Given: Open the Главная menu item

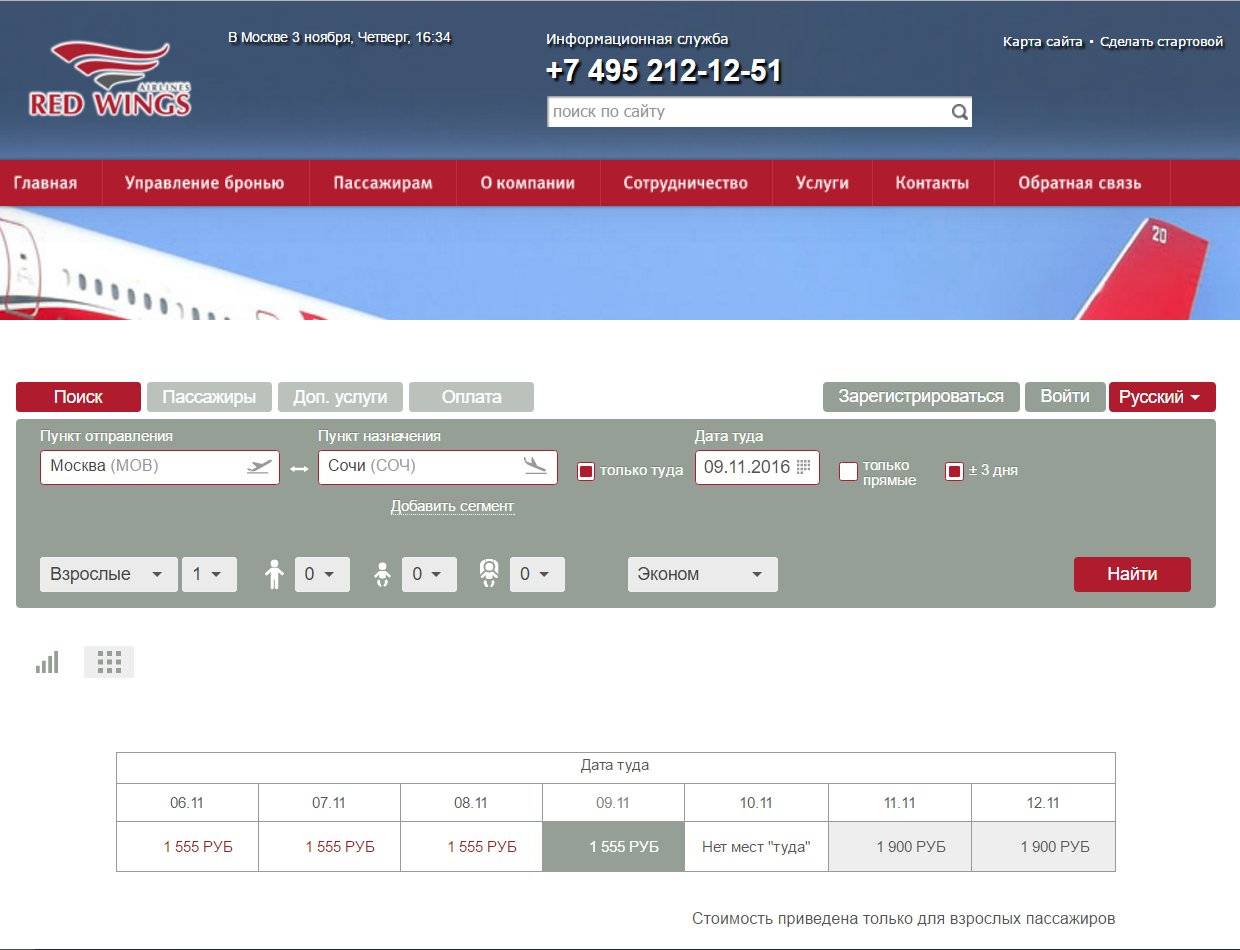Looking at the screenshot, I should tap(45, 183).
